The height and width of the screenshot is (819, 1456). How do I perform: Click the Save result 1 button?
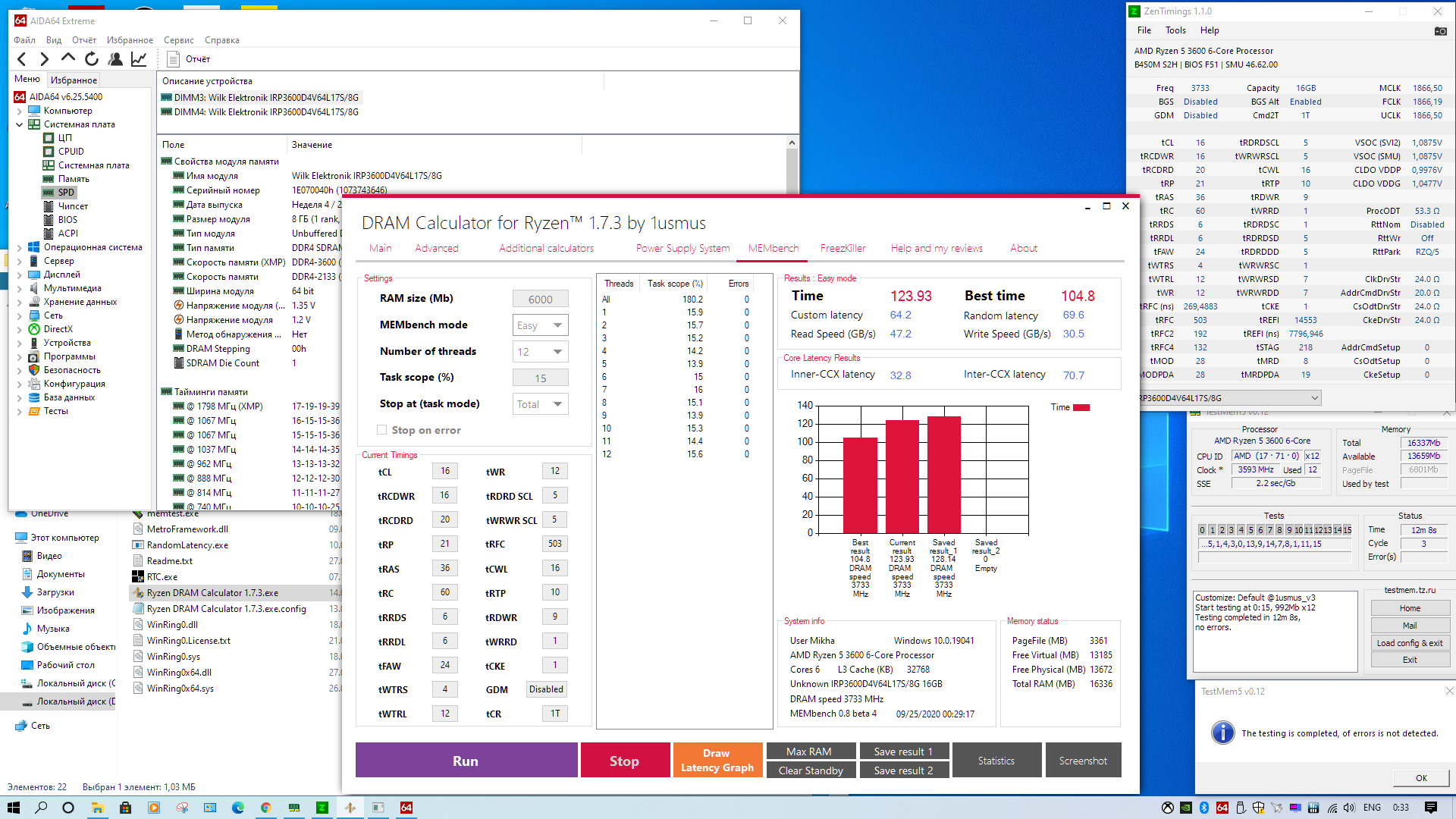(x=902, y=752)
